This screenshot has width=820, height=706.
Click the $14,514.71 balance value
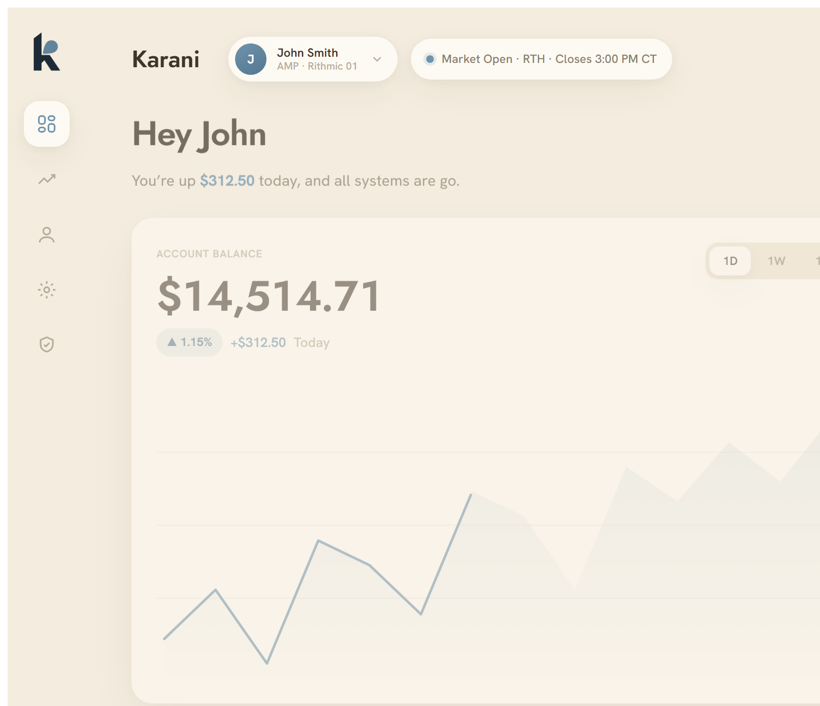(269, 296)
